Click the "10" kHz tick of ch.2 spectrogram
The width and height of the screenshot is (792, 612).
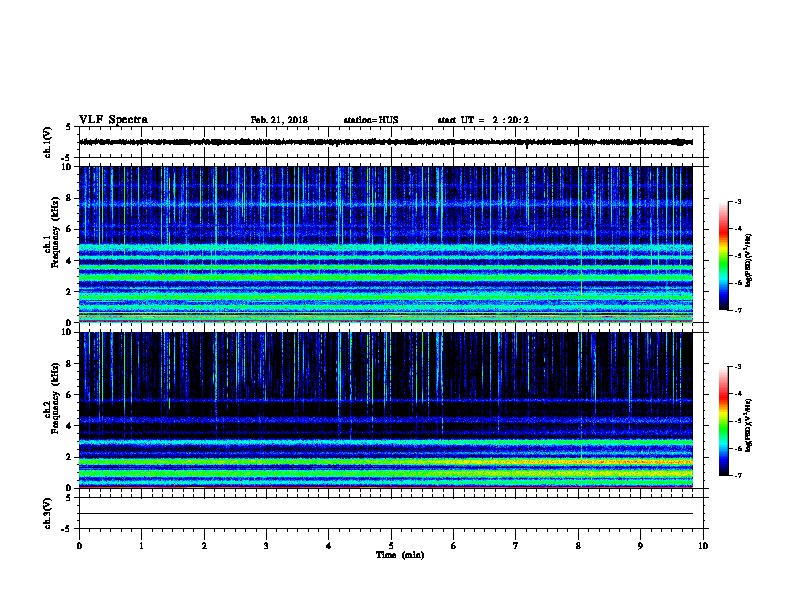pyautogui.click(x=67, y=332)
